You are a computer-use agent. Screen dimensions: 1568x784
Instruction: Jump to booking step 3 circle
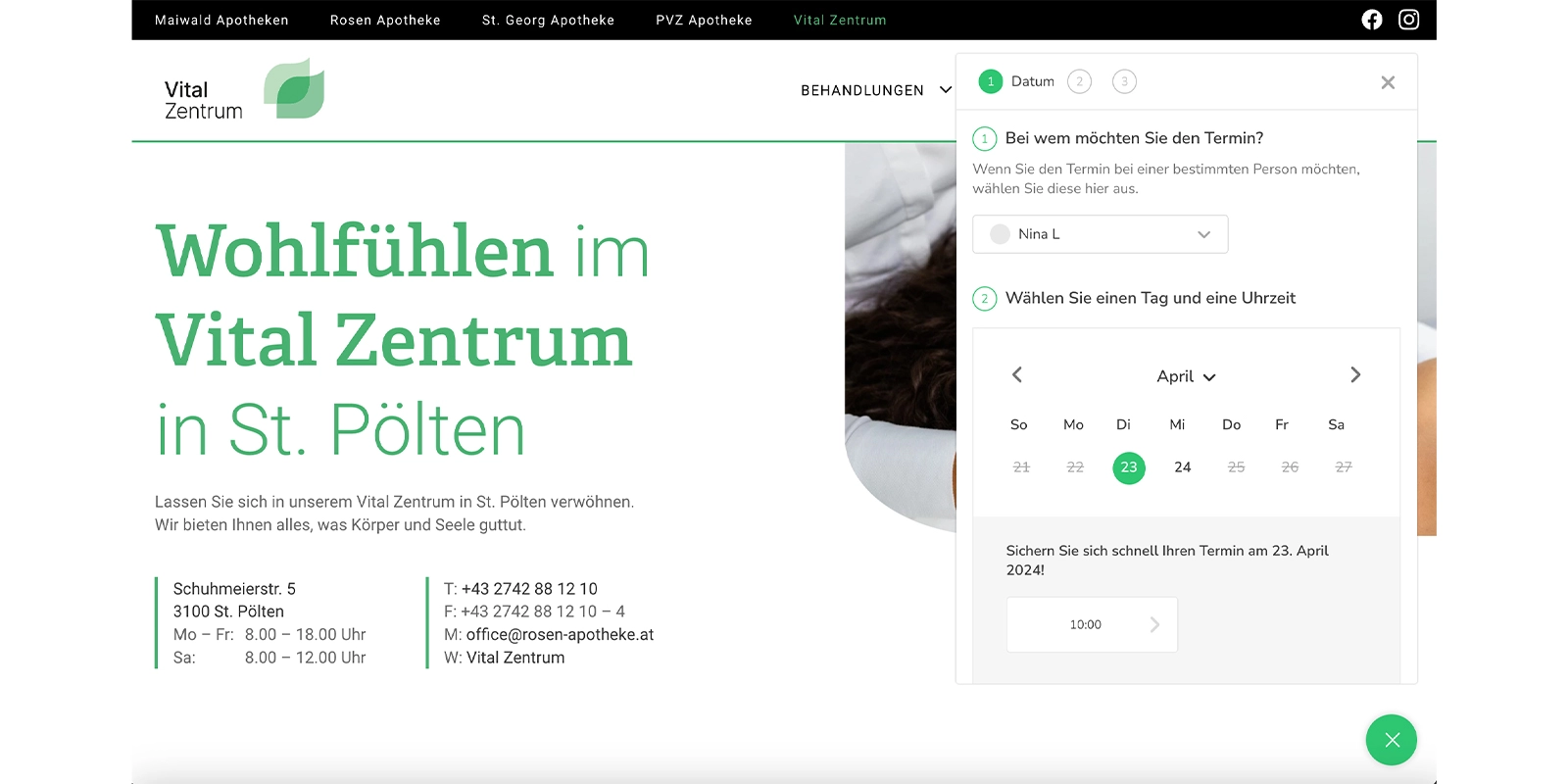pyautogui.click(x=1124, y=81)
